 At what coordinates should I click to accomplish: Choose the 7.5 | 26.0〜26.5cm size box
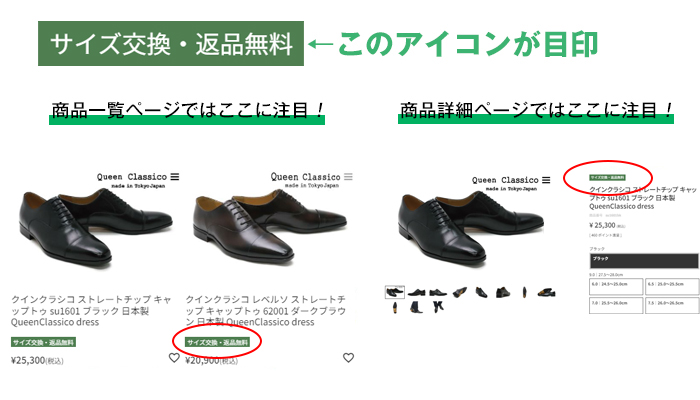(672, 306)
